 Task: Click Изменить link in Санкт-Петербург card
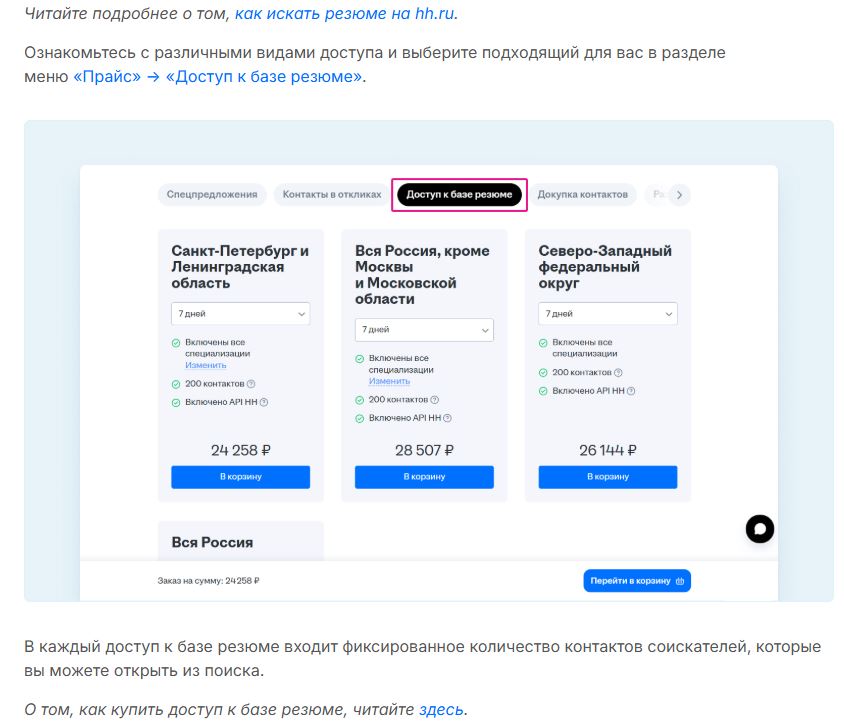pos(205,365)
